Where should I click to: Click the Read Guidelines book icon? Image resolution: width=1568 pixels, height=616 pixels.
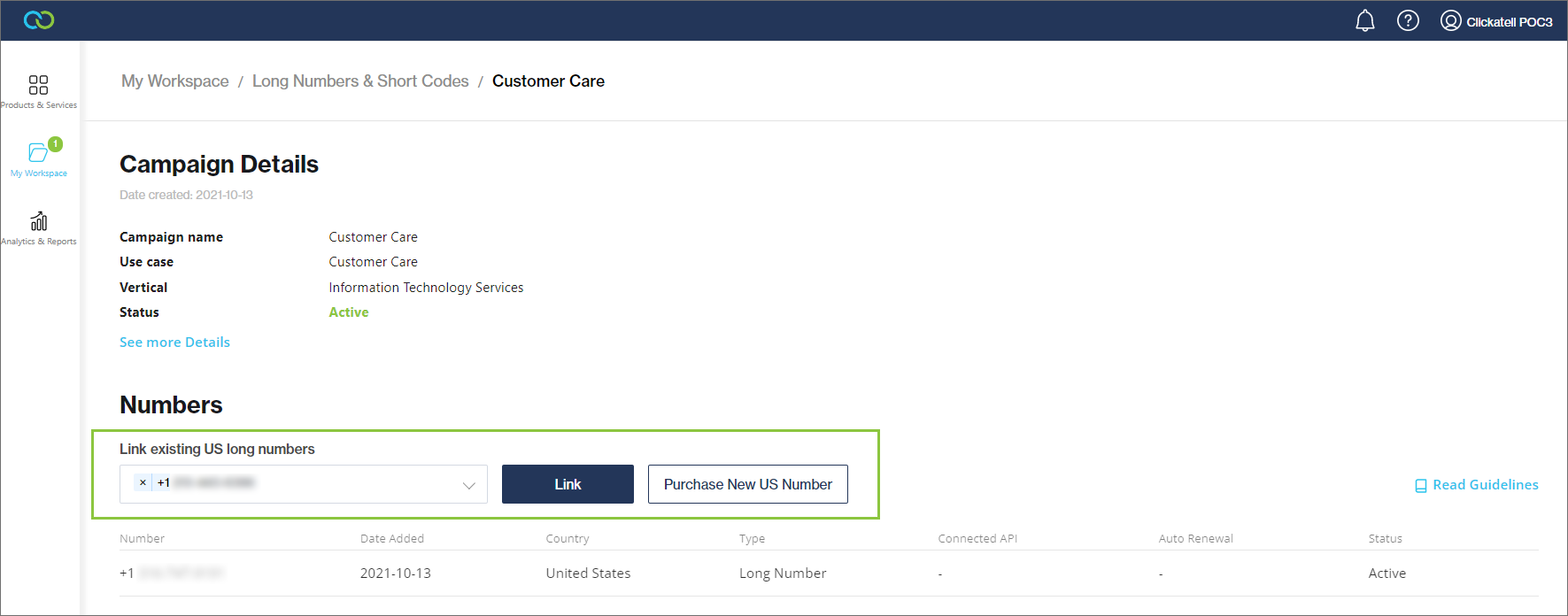(x=1420, y=486)
